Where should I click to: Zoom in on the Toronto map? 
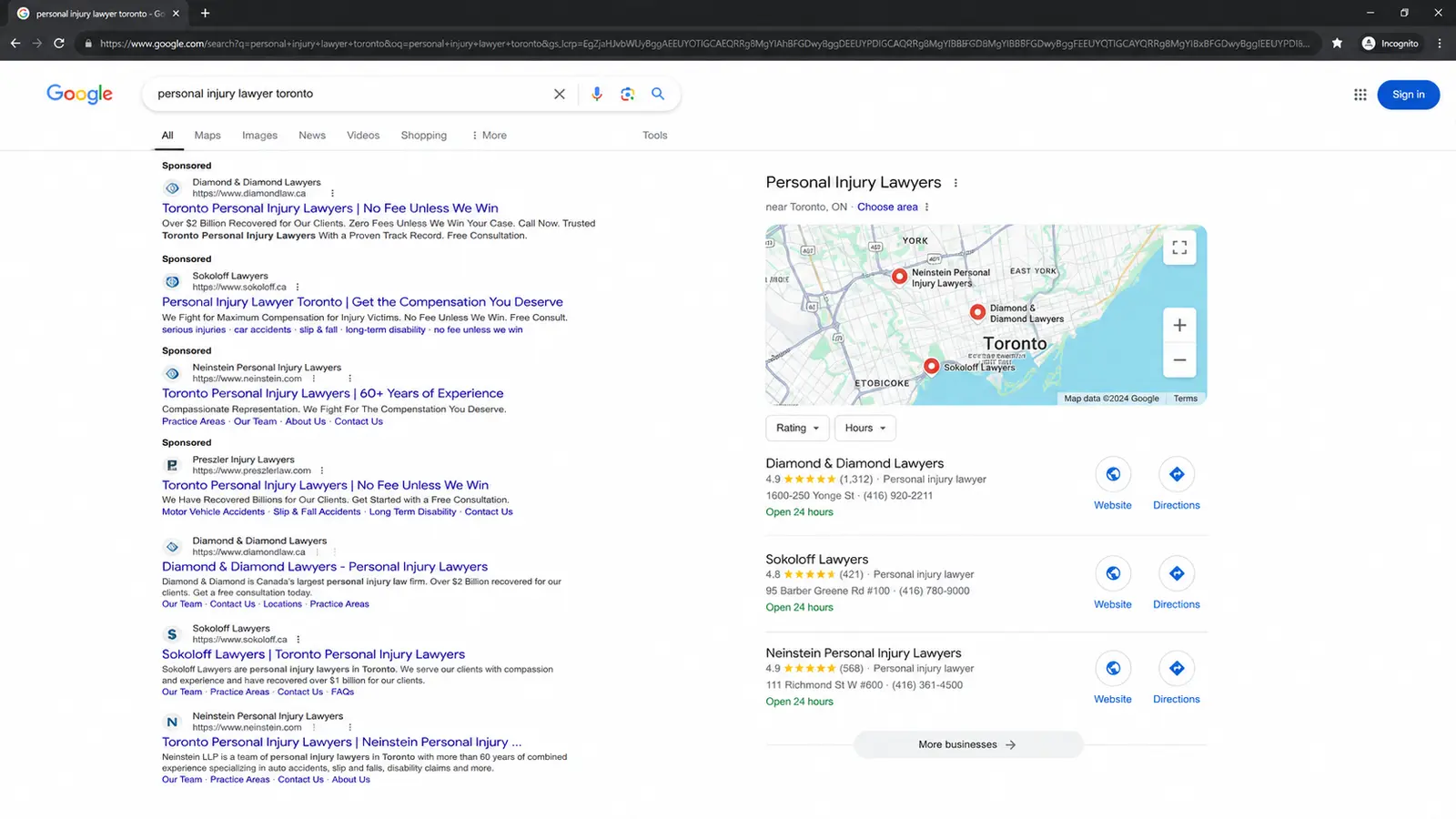pyautogui.click(x=1179, y=325)
